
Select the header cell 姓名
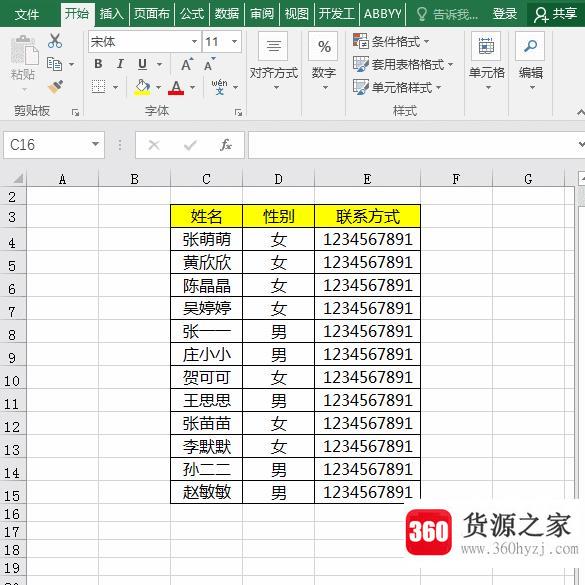[x=206, y=216]
